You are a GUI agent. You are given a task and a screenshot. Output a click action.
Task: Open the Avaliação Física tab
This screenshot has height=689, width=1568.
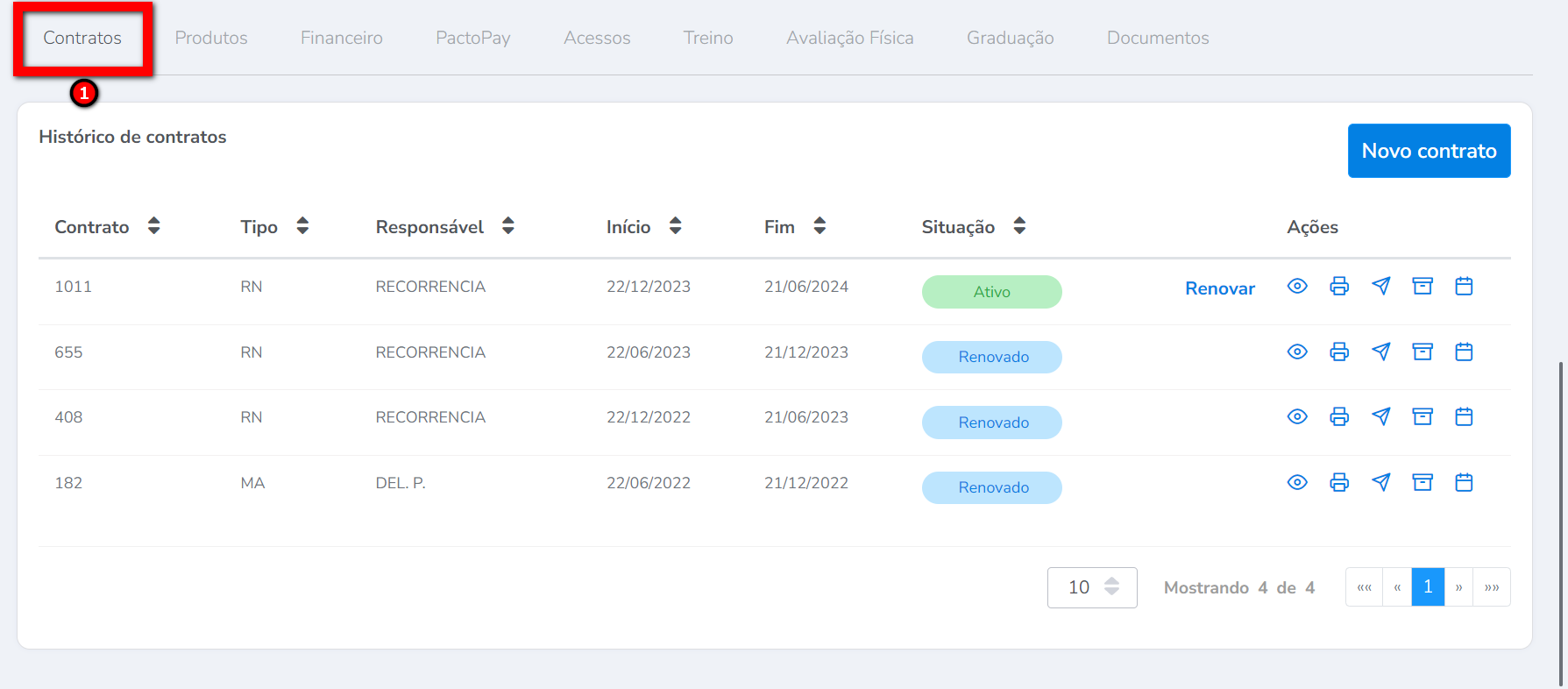click(x=849, y=38)
